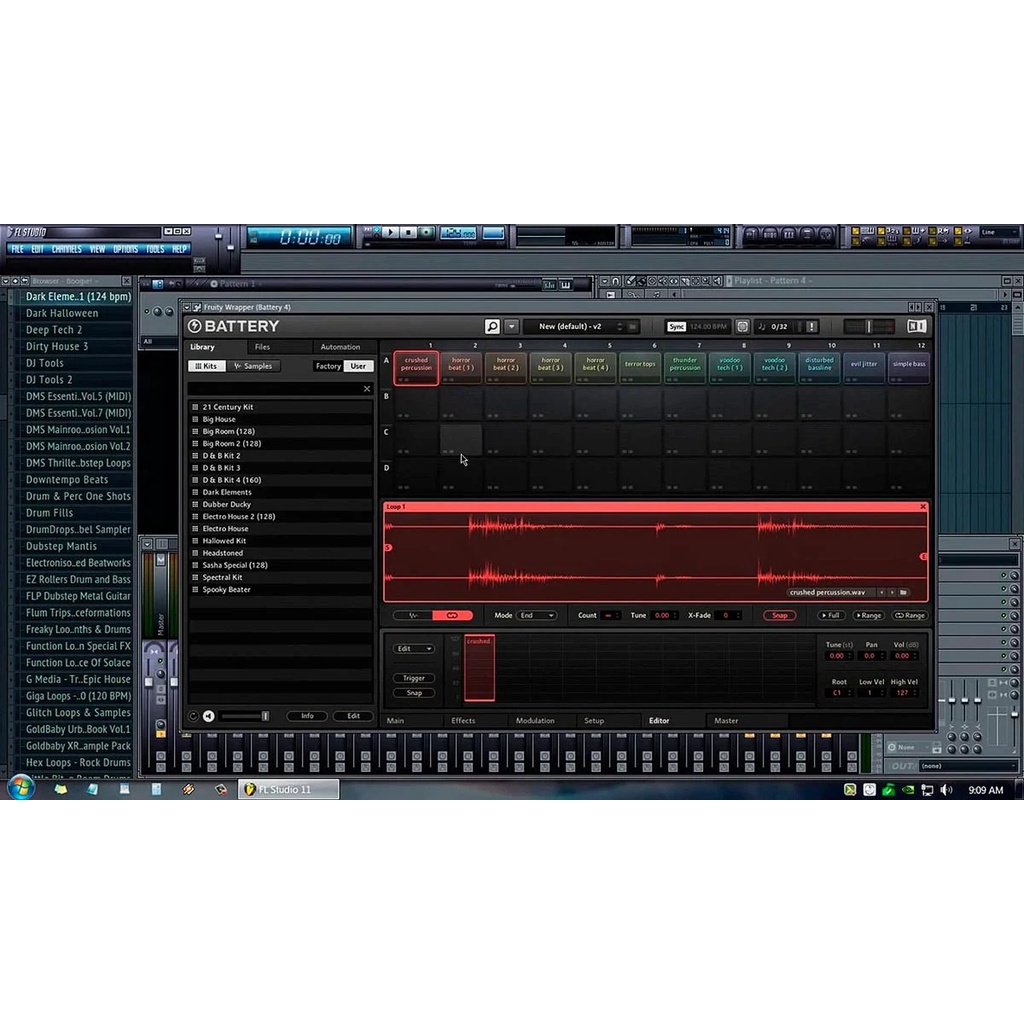Step the High Vel 127 value
This screenshot has width=1024, height=1024.
click(904, 693)
